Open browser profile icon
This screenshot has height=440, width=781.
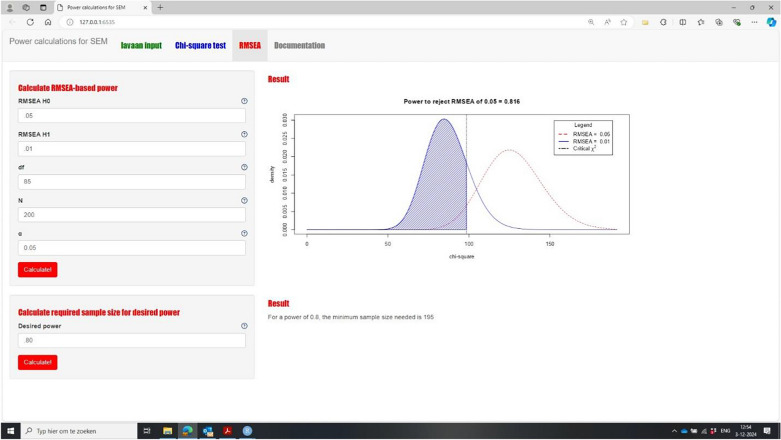[9, 7]
